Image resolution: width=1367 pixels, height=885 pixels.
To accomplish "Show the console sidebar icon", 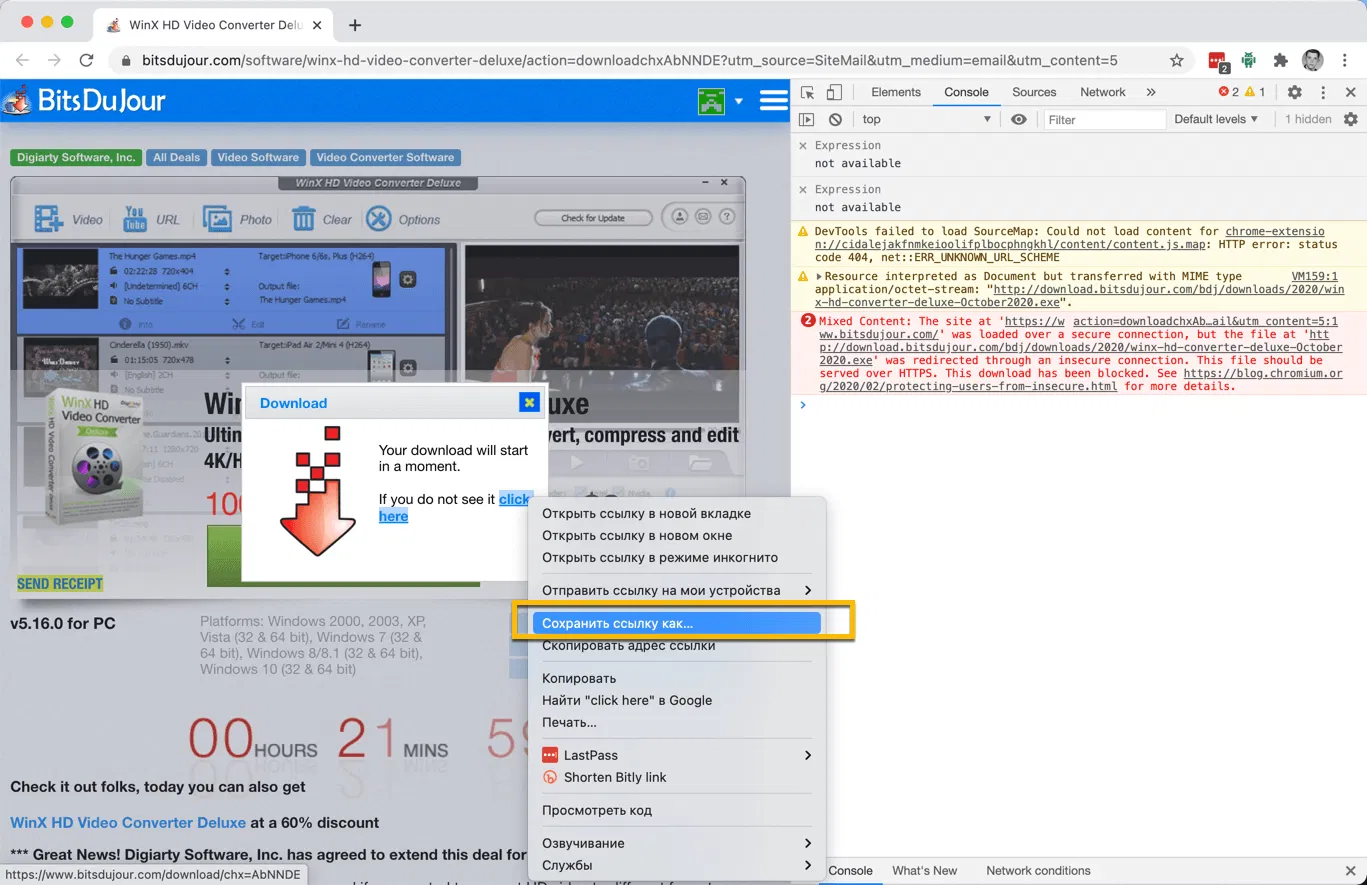I will [807, 119].
